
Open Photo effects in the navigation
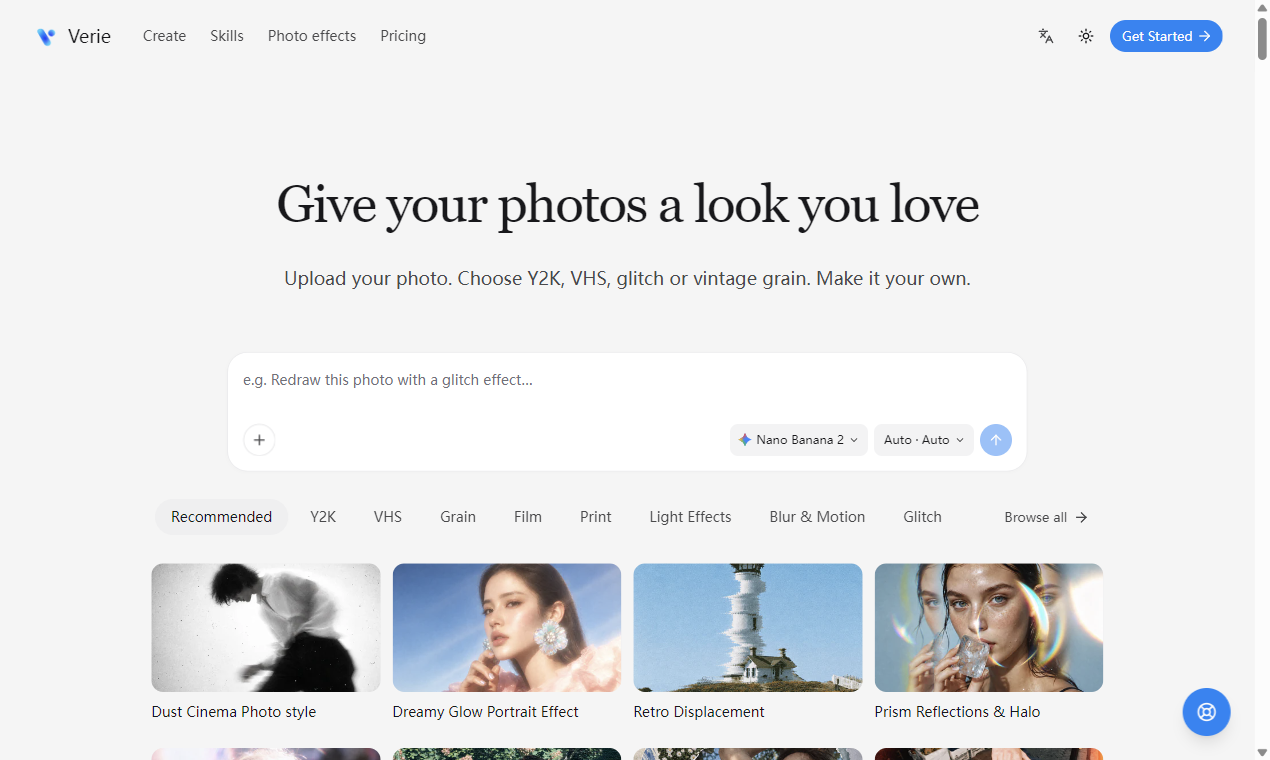point(312,36)
